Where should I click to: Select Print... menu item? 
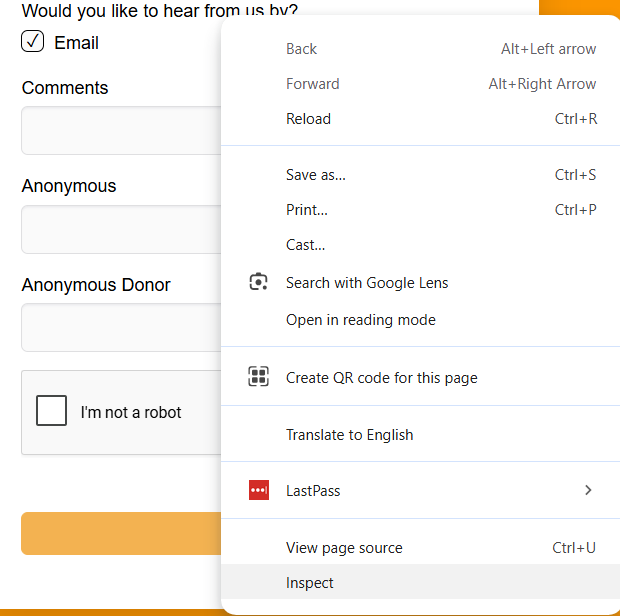tap(306, 210)
